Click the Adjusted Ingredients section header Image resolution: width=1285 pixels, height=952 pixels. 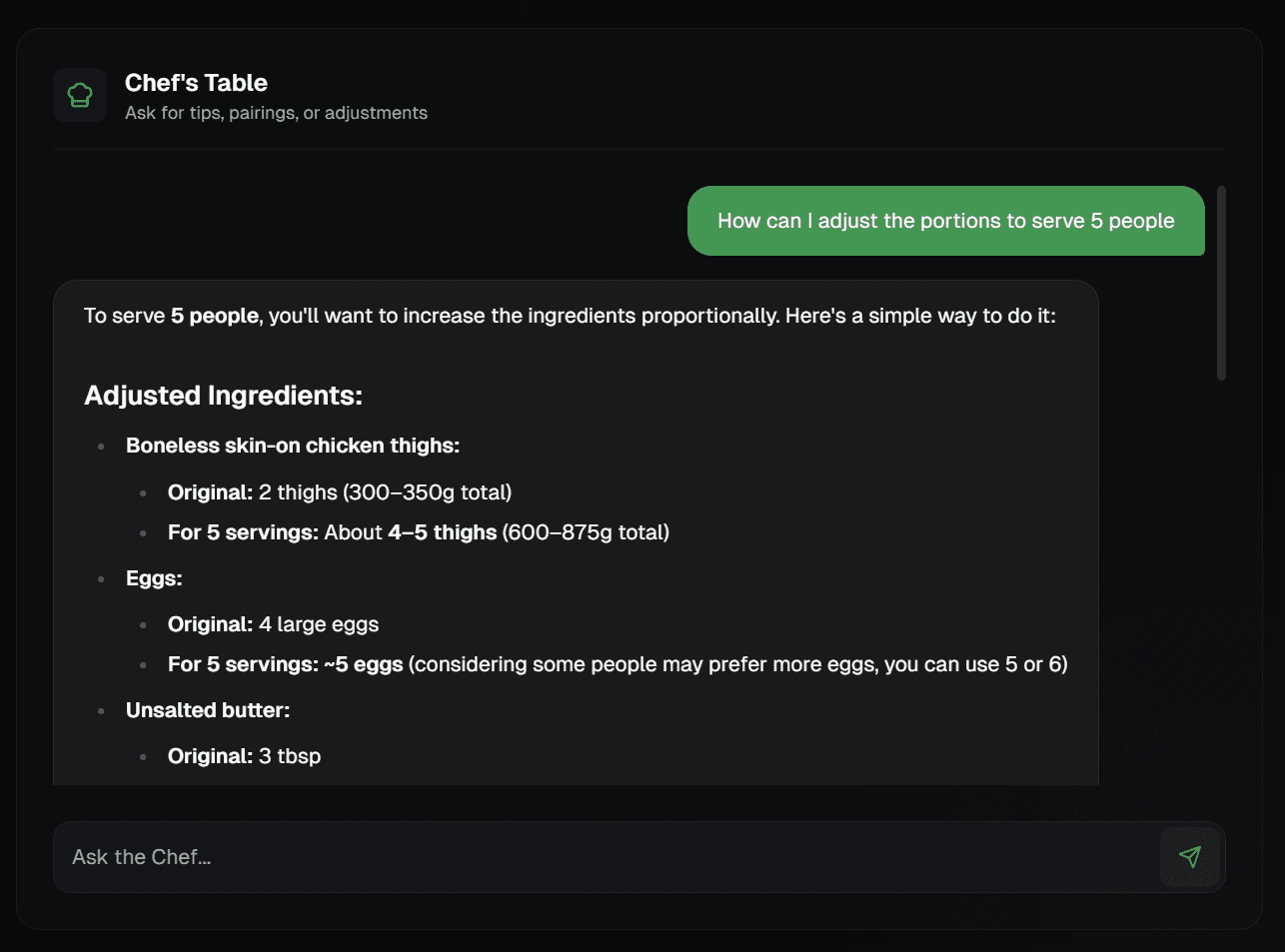(223, 395)
